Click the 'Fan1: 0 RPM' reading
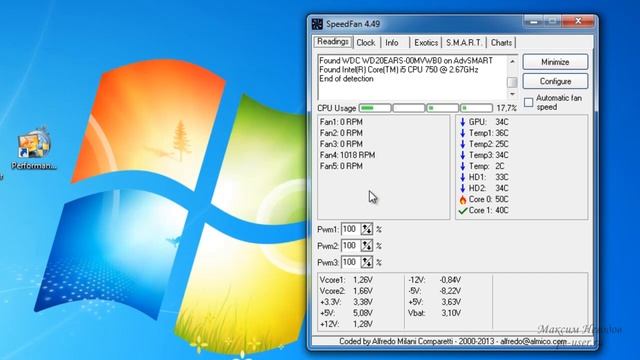This screenshot has height=360, width=640. click(x=341, y=122)
